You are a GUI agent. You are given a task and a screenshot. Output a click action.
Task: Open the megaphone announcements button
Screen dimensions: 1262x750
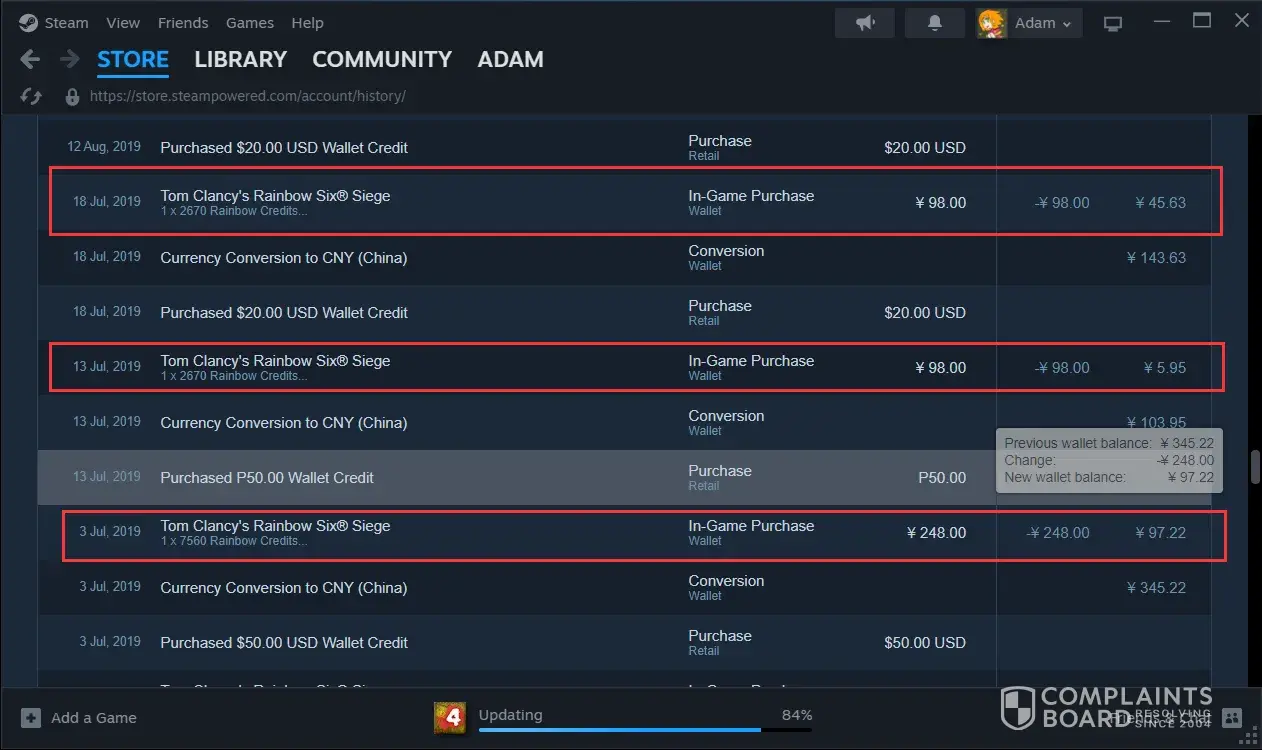pyautogui.click(x=865, y=23)
